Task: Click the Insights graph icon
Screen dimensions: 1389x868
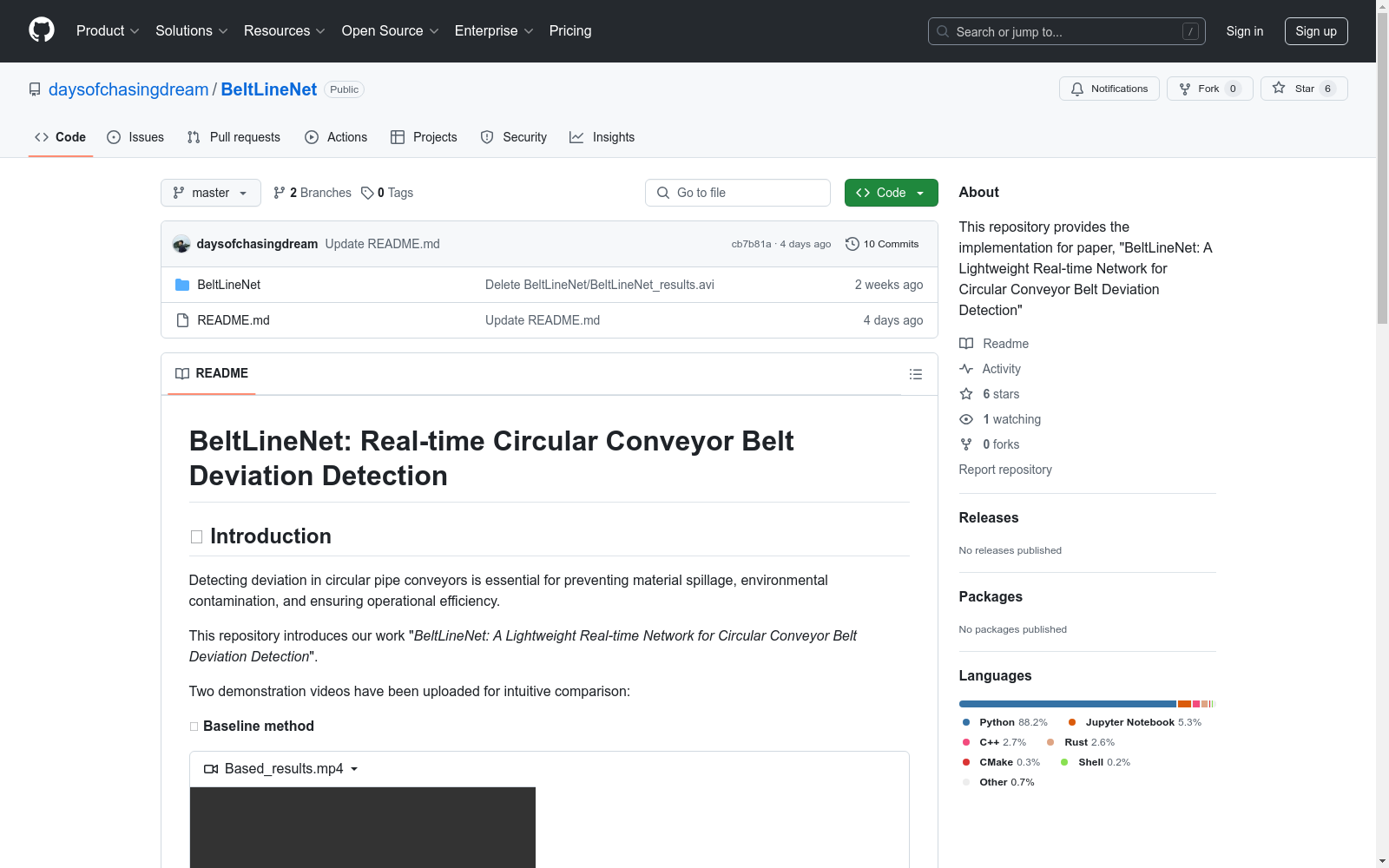Action: coord(576,137)
